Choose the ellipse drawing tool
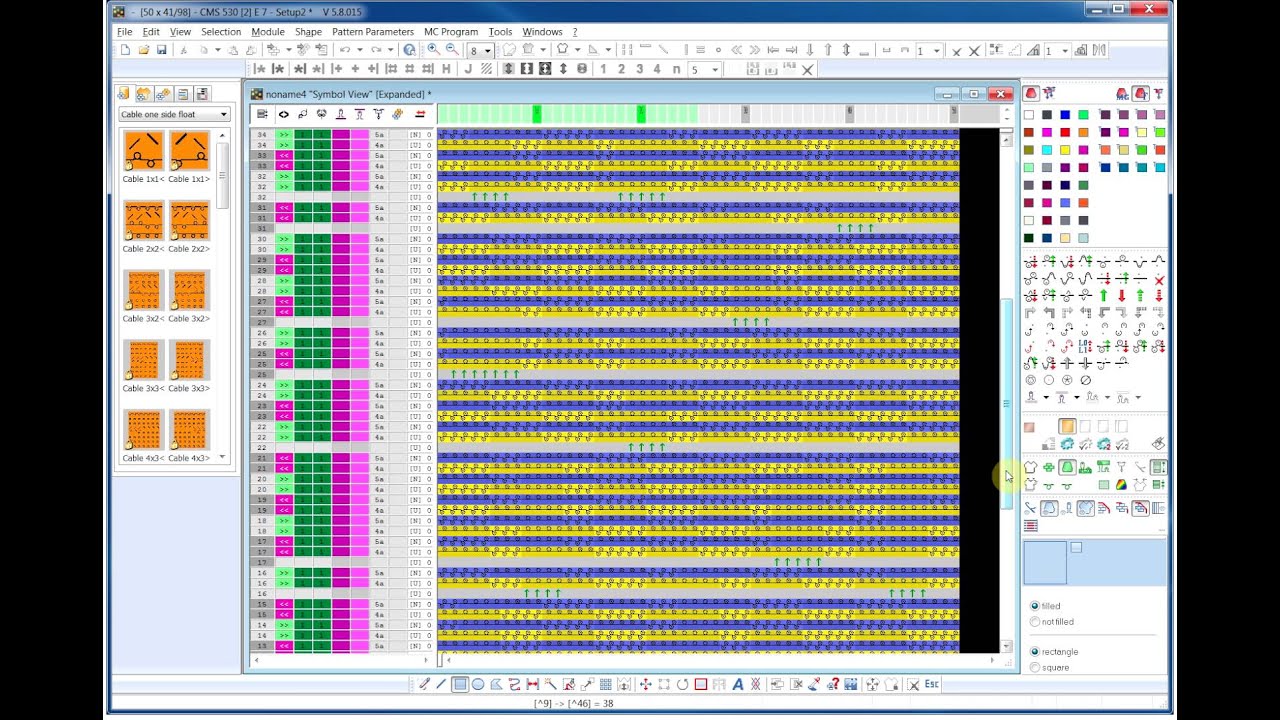 pyautogui.click(x=477, y=685)
